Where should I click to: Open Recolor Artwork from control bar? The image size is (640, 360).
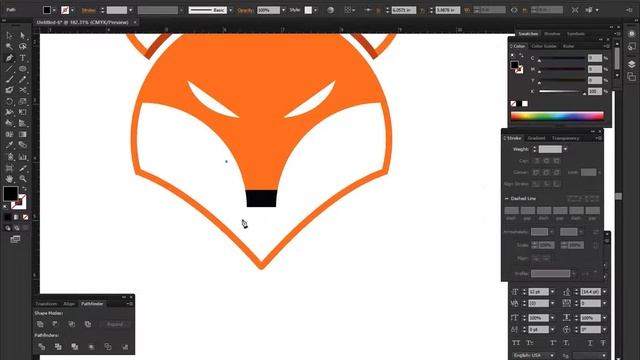pyautogui.click(x=330, y=10)
